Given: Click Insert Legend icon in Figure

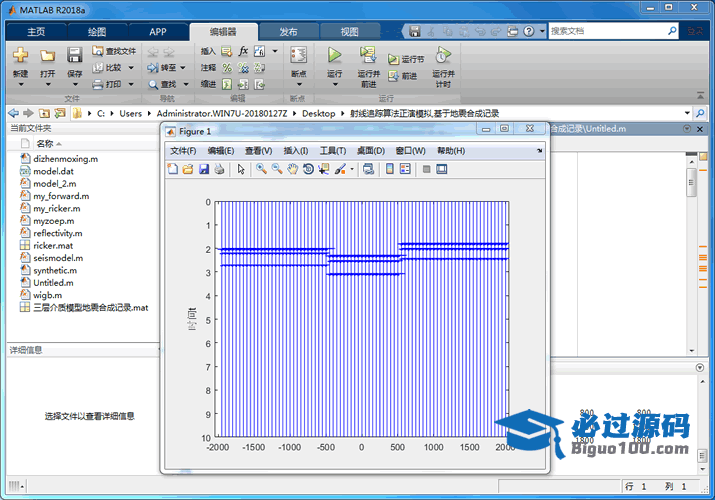Looking at the screenshot, I should 405,170.
